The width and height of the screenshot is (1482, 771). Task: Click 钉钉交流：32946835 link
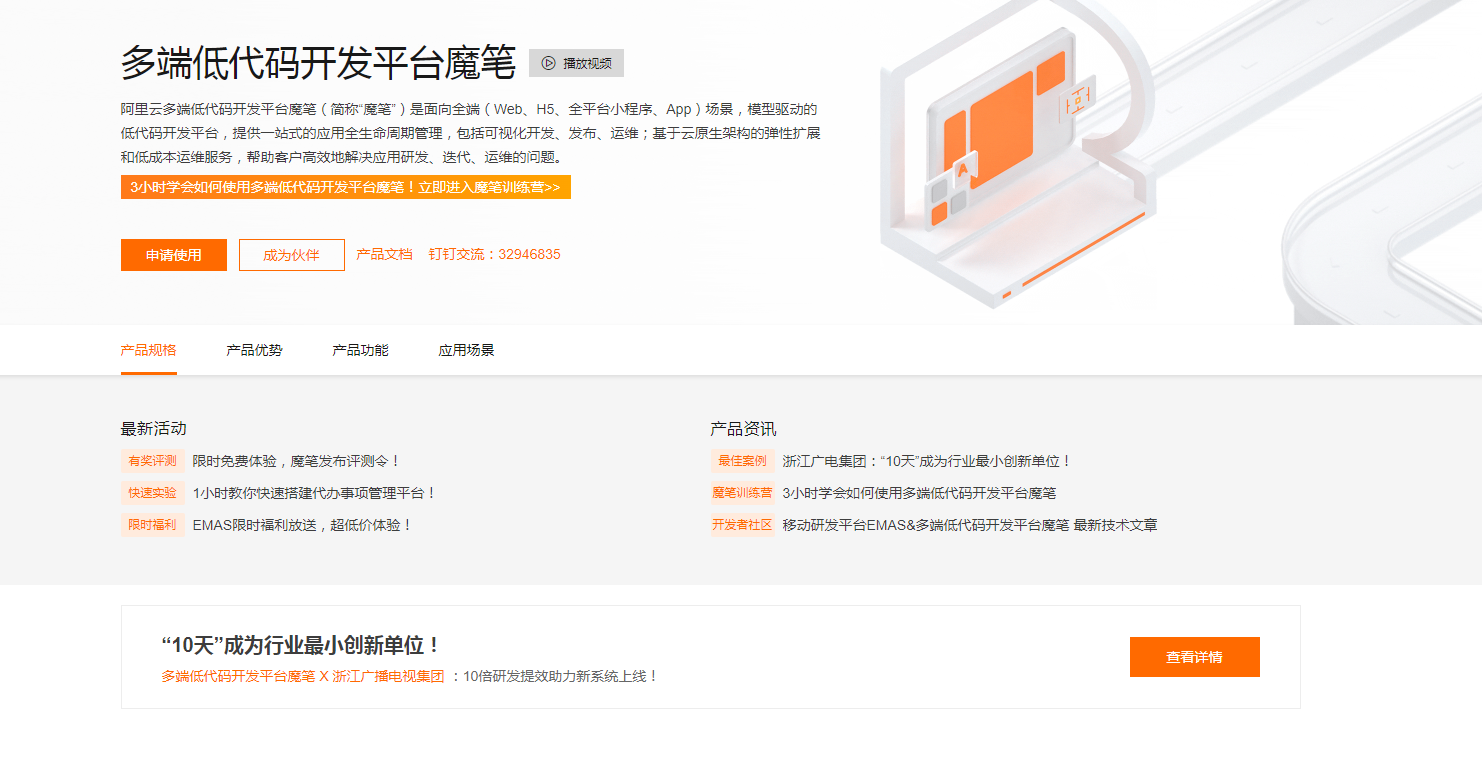tap(494, 254)
